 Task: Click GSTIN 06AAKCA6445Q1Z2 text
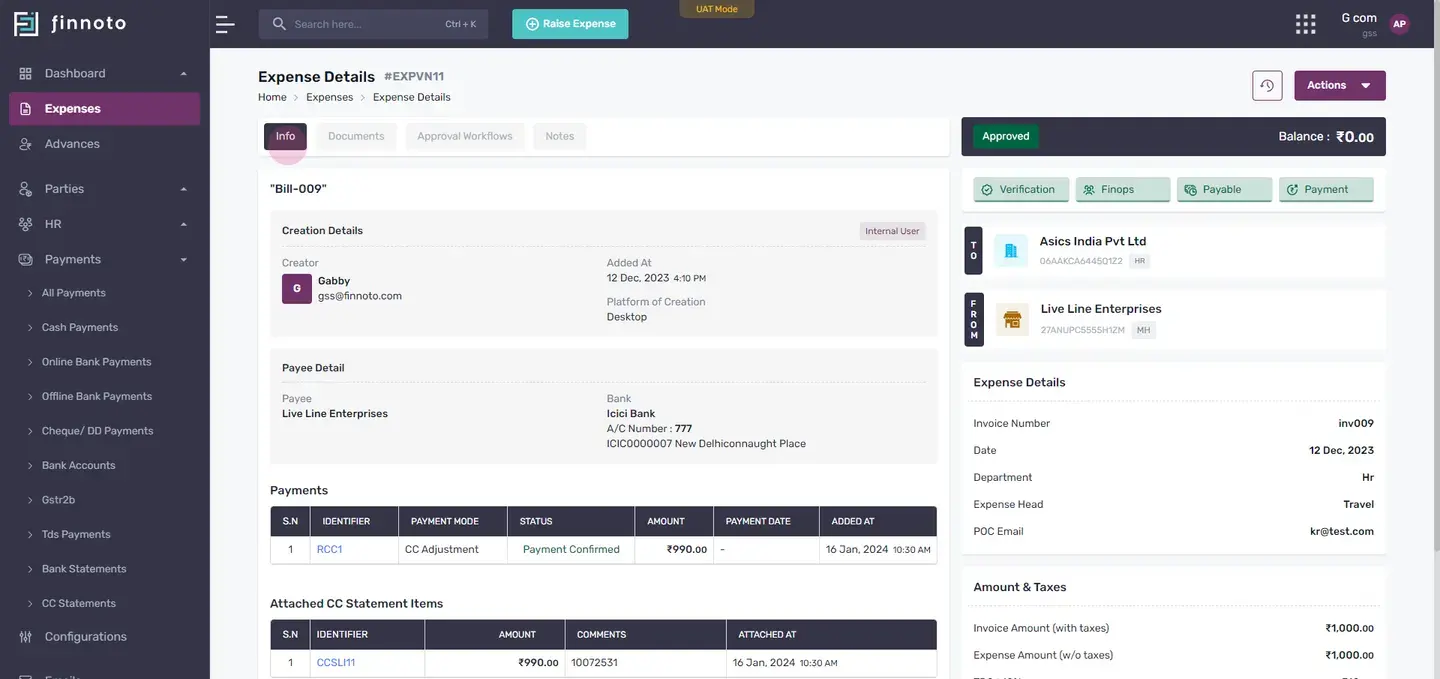coord(1081,261)
